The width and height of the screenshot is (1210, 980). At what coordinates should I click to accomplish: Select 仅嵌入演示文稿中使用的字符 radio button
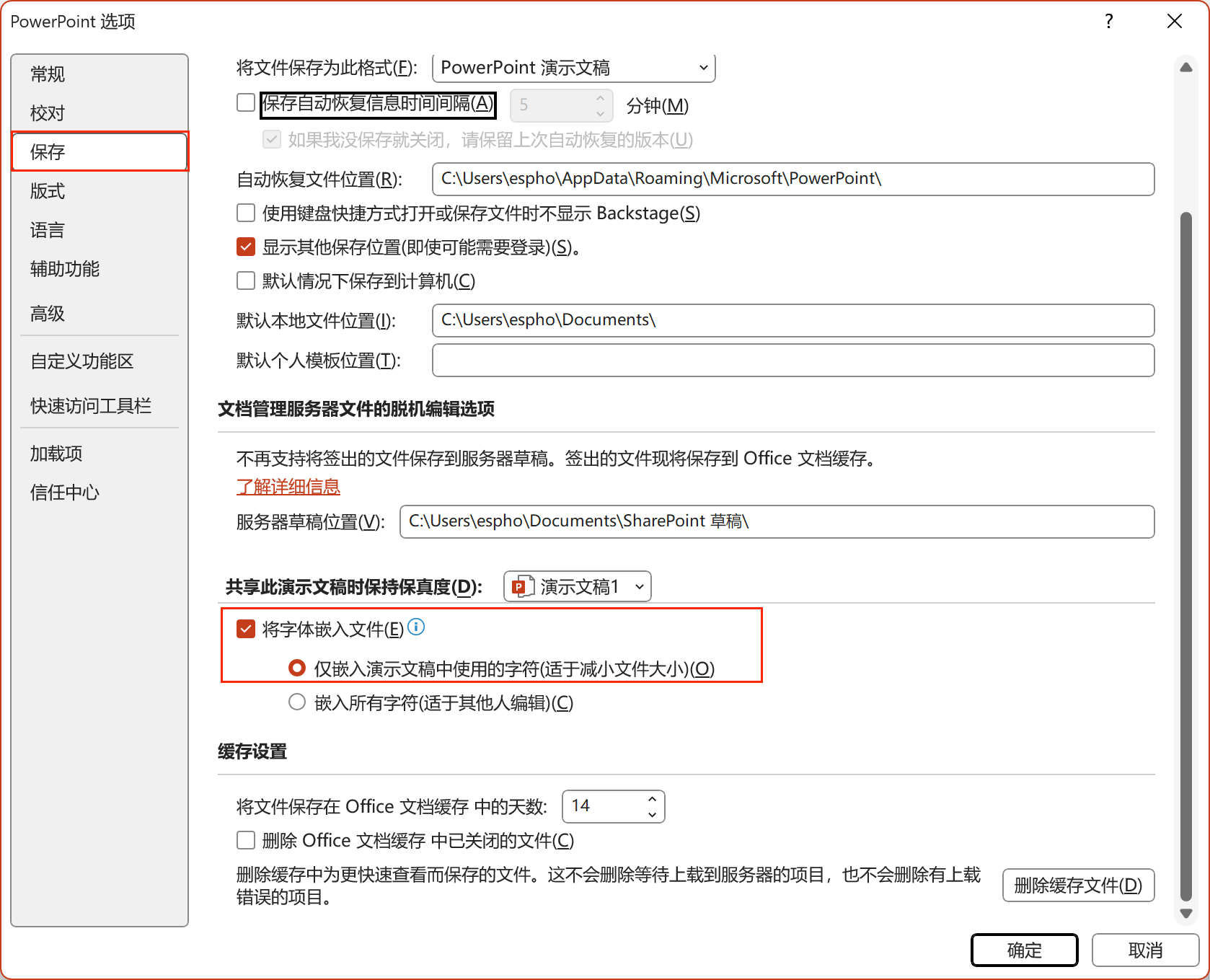tap(297, 668)
